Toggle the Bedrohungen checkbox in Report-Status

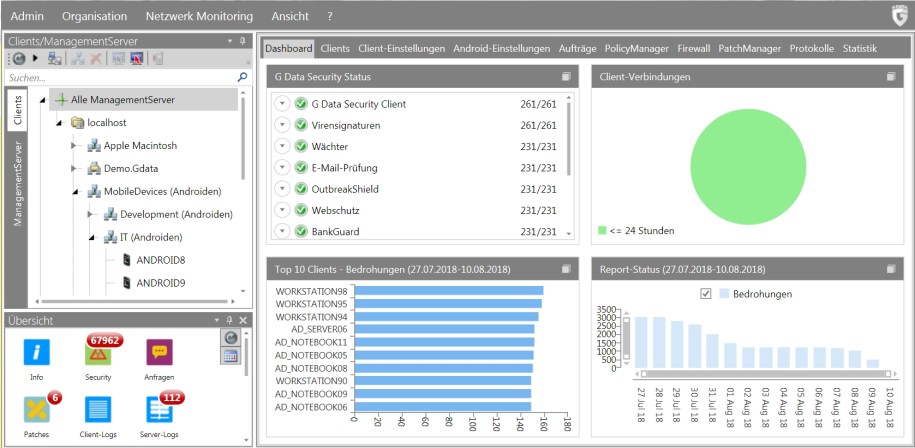[706, 294]
